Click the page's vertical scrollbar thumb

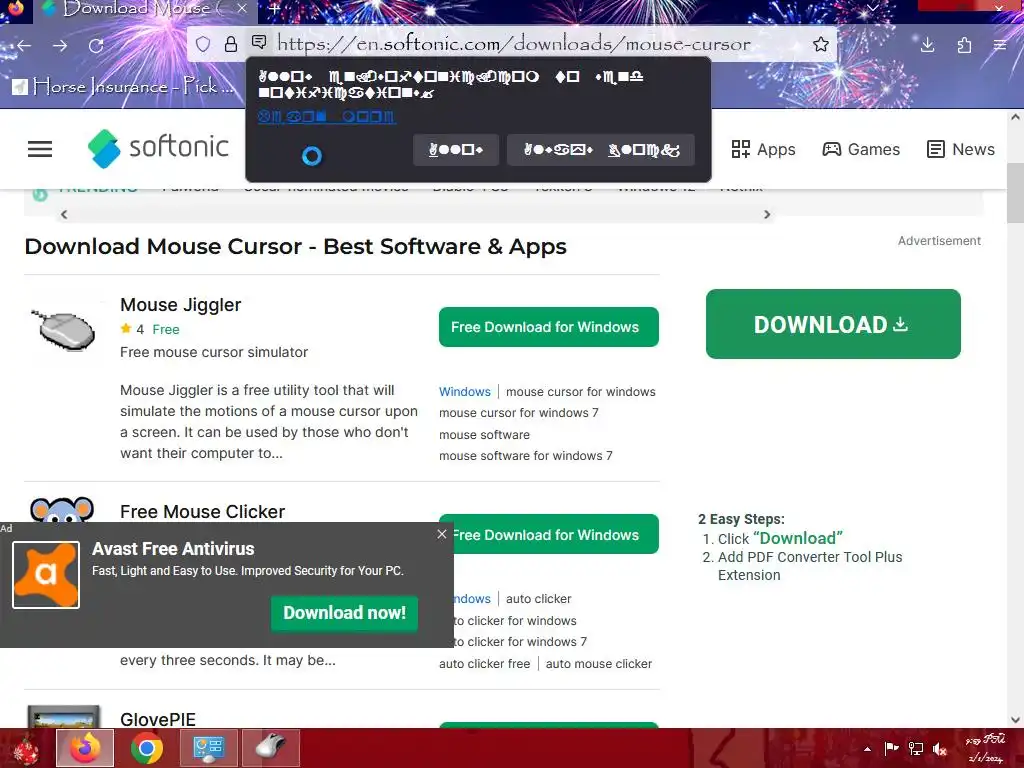pyautogui.click(x=1016, y=193)
